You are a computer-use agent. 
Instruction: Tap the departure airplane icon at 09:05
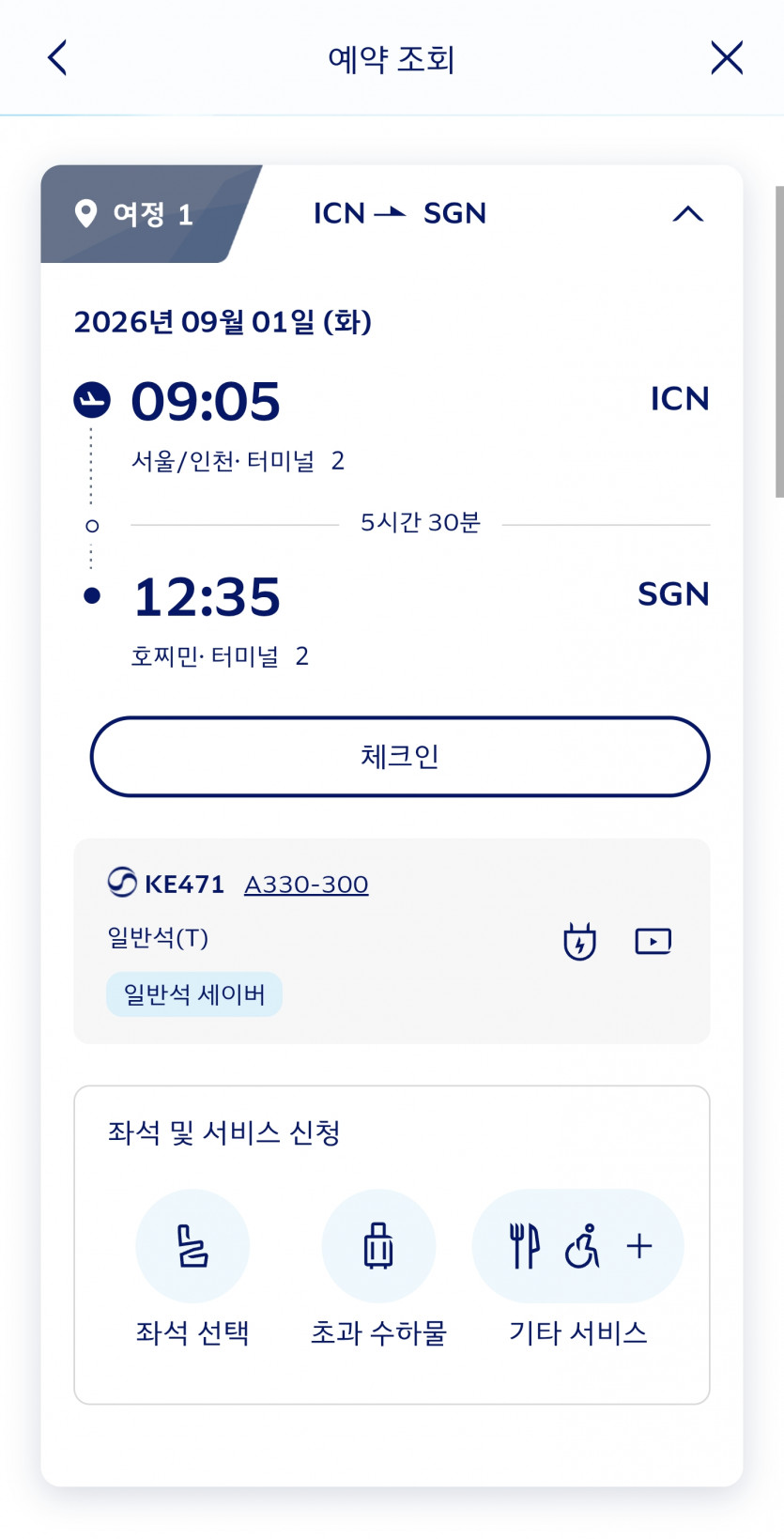coord(92,400)
